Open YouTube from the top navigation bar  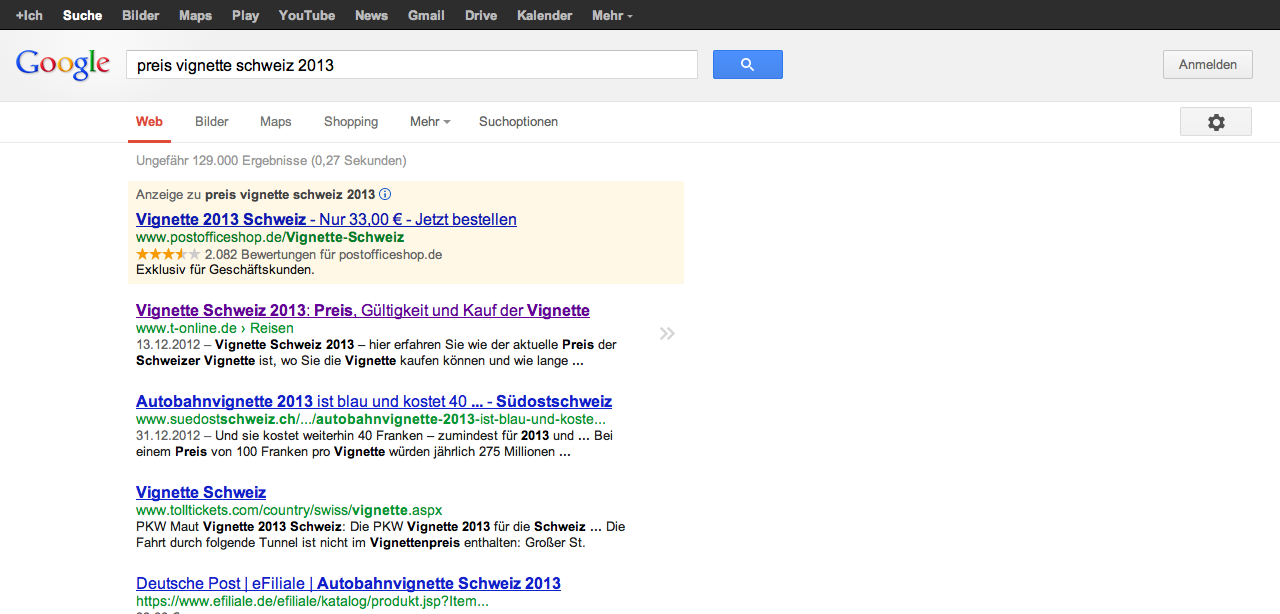tap(306, 15)
